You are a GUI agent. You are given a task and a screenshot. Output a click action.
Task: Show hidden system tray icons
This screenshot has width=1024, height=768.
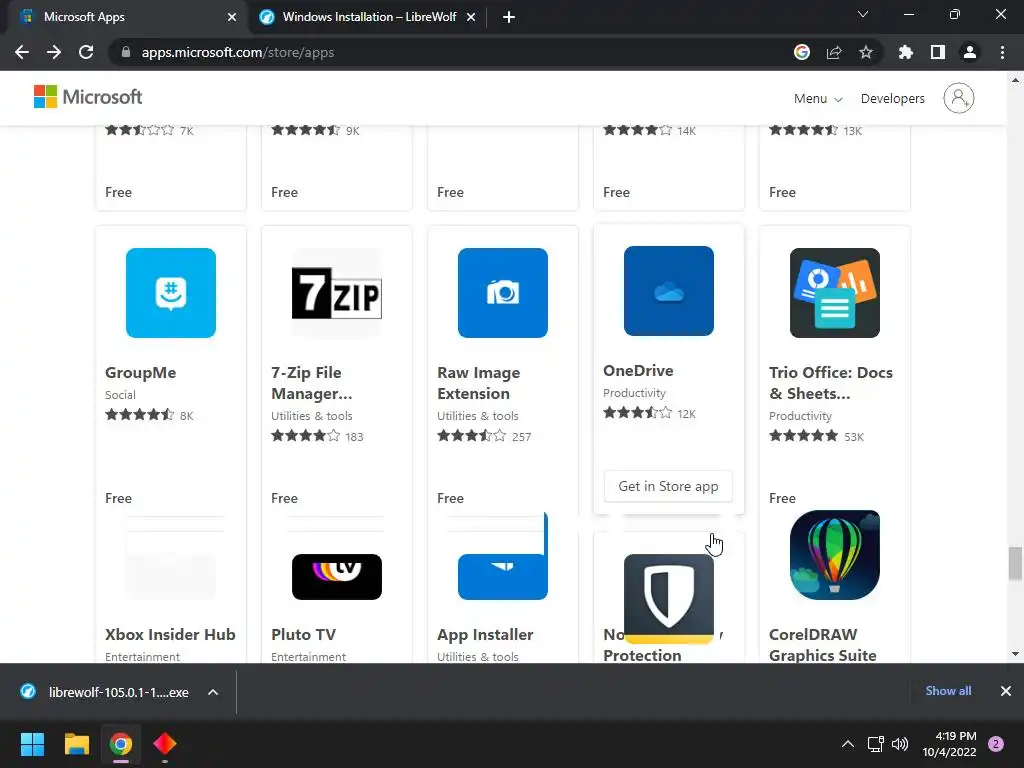[x=847, y=744]
